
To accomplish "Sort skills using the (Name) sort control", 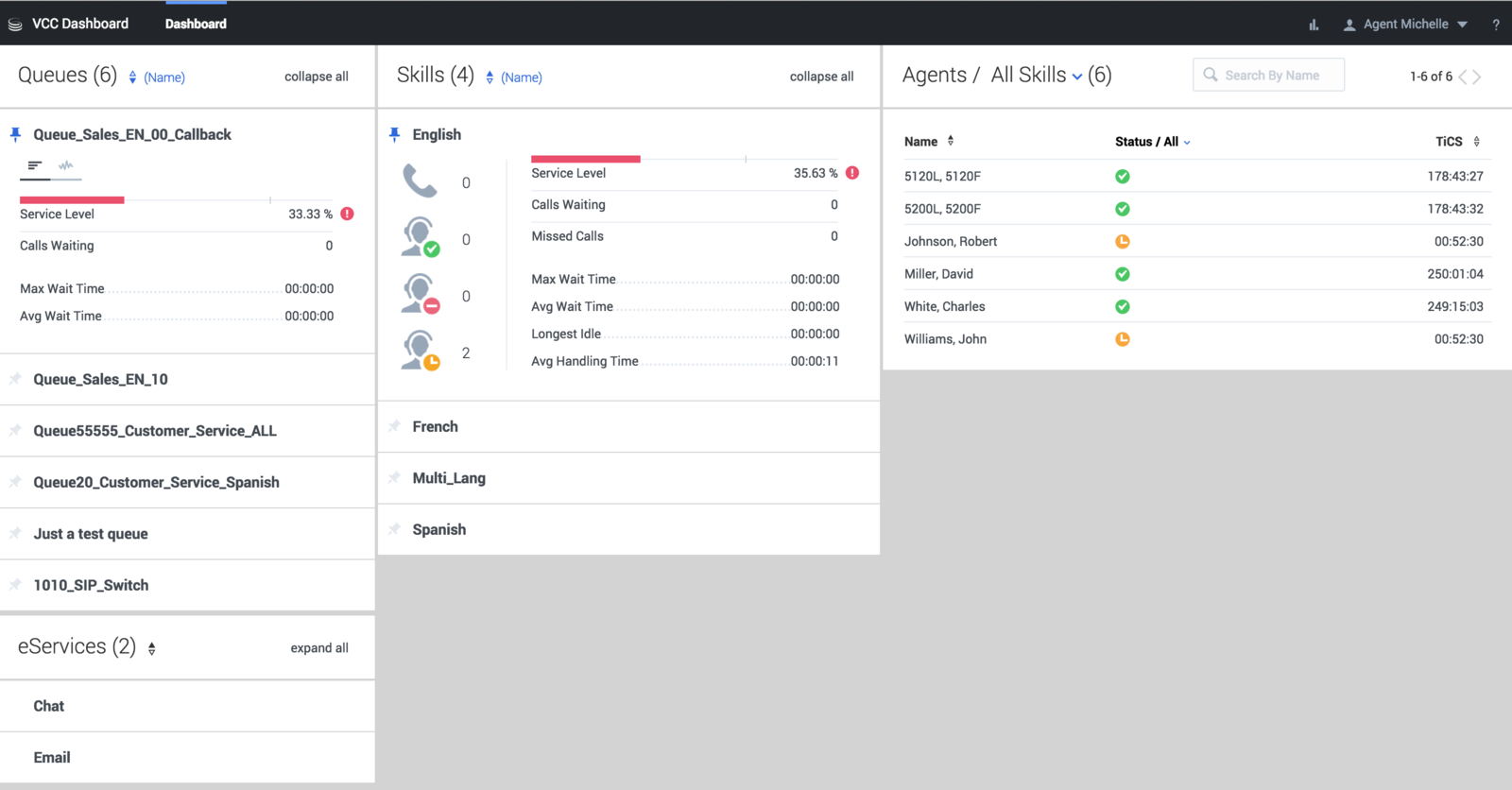I will (514, 77).
